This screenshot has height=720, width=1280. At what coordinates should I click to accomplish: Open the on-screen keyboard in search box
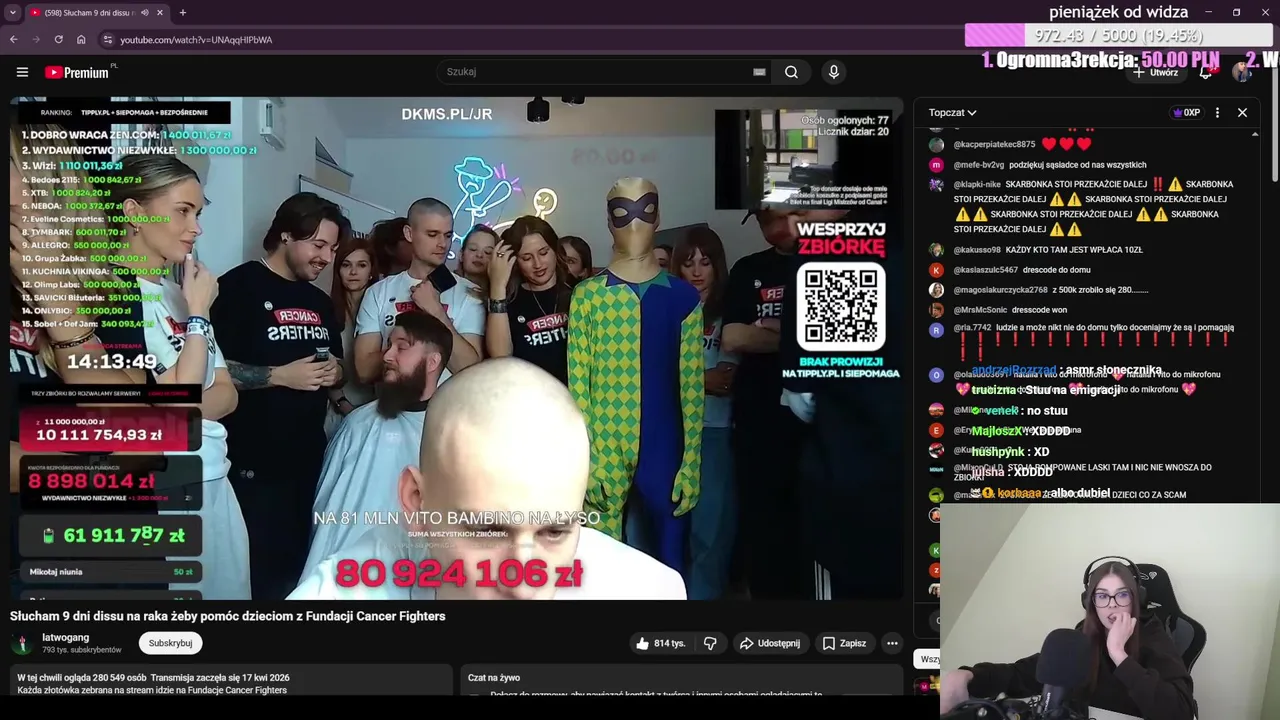(759, 72)
